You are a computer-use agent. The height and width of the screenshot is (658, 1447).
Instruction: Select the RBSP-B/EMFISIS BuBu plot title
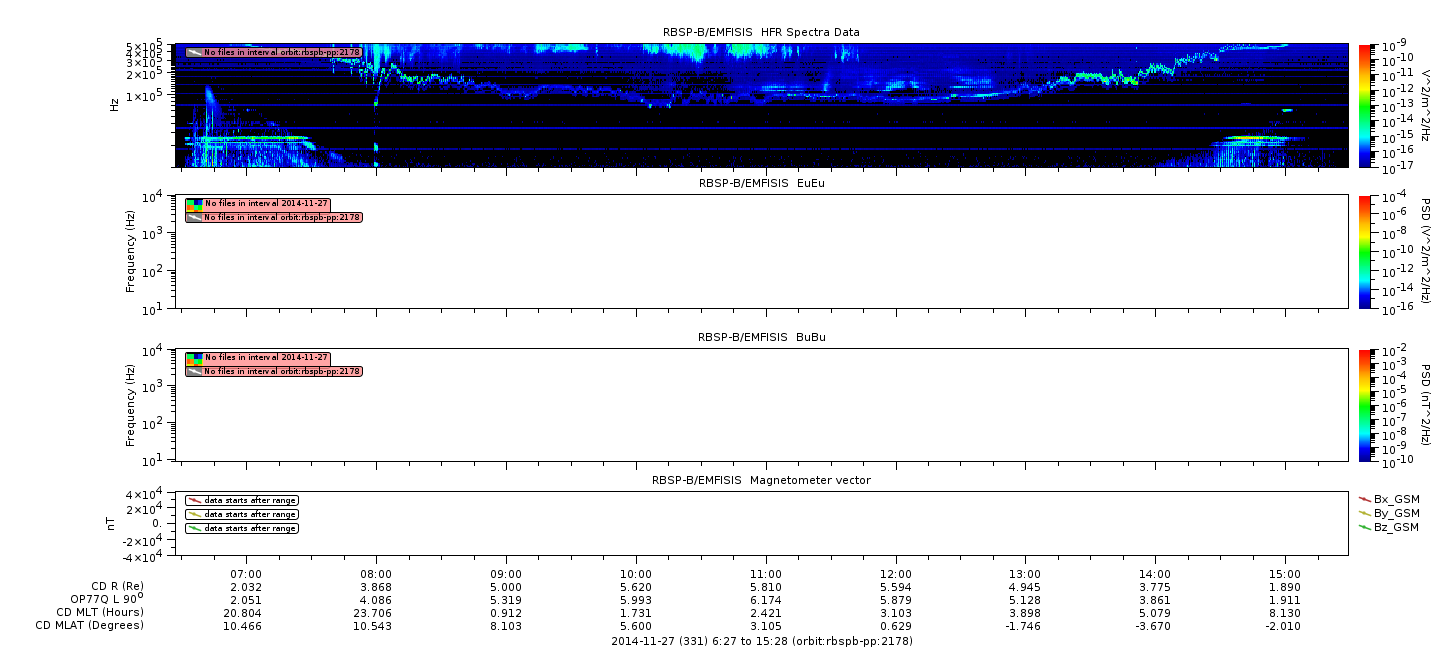tap(761, 337)
